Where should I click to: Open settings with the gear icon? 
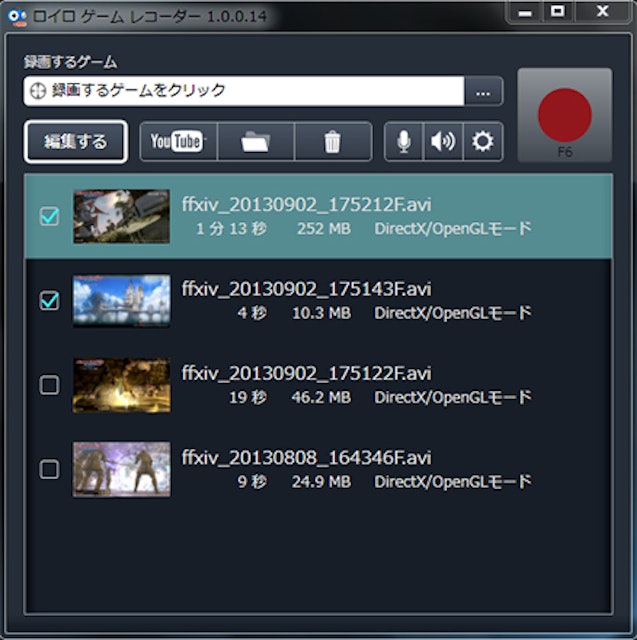point(483,142)
